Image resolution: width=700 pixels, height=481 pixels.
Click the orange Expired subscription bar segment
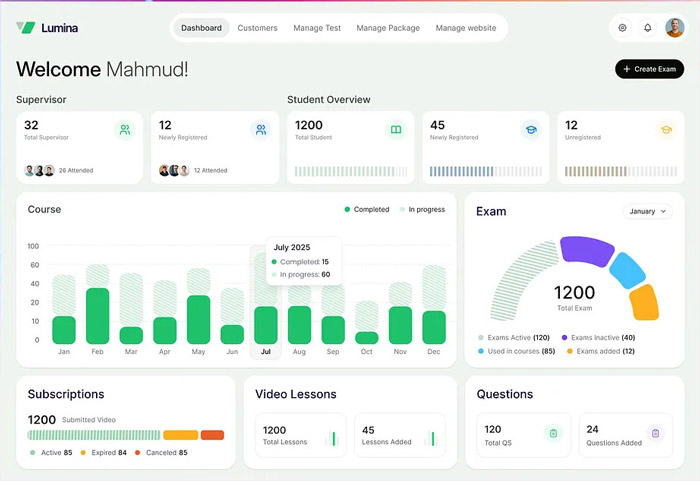180,435
